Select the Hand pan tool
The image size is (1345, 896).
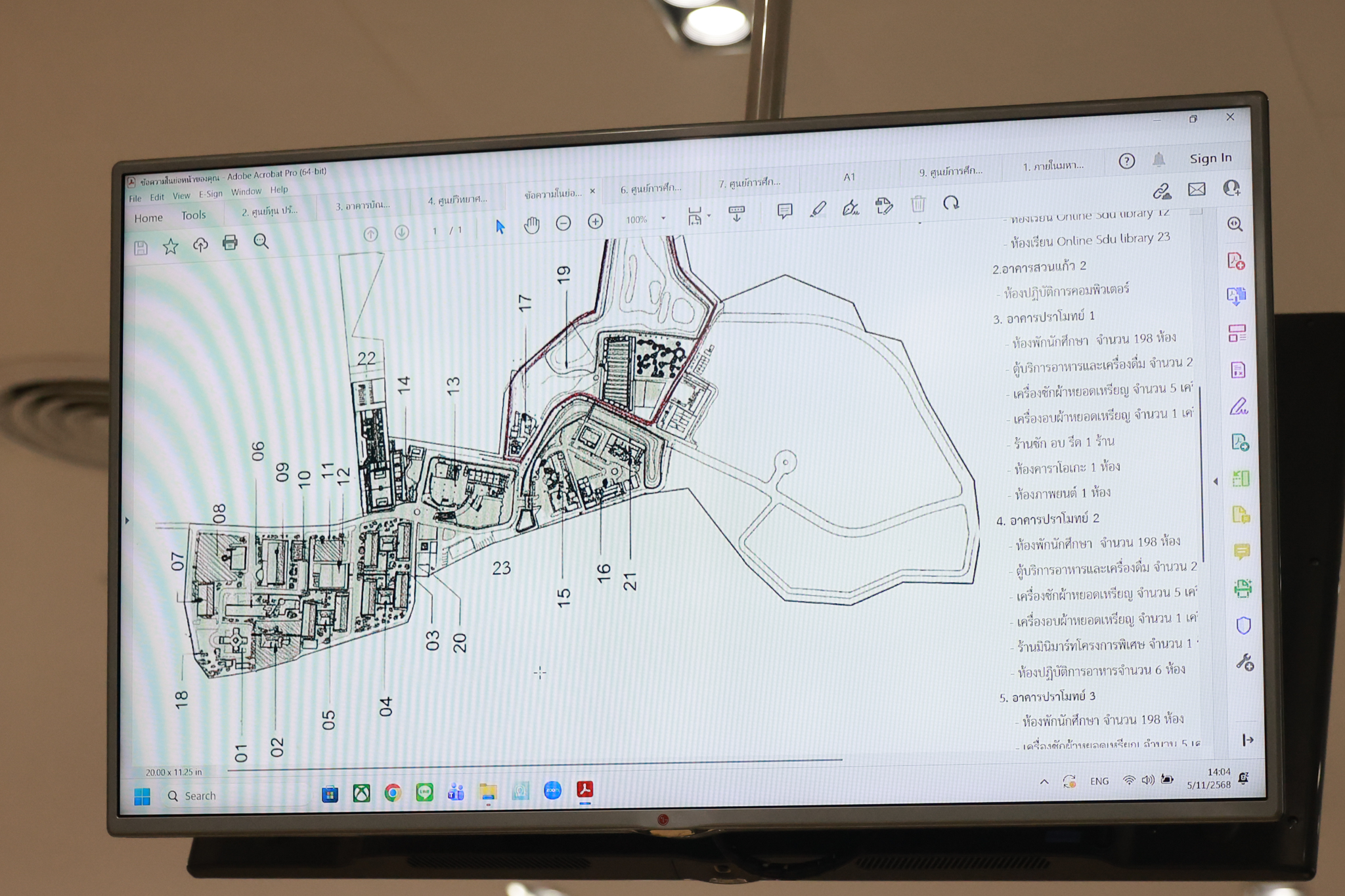coord(531,225)
